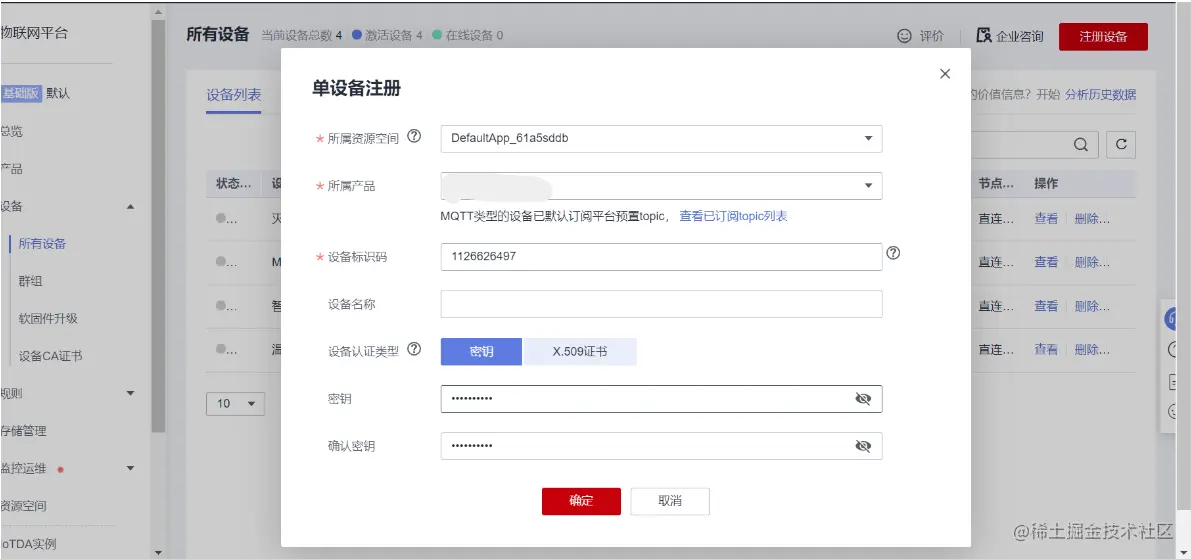The image size is (1191, 559).
Task: Select 群组 in sidebar
Action: (x=30, y=281)
